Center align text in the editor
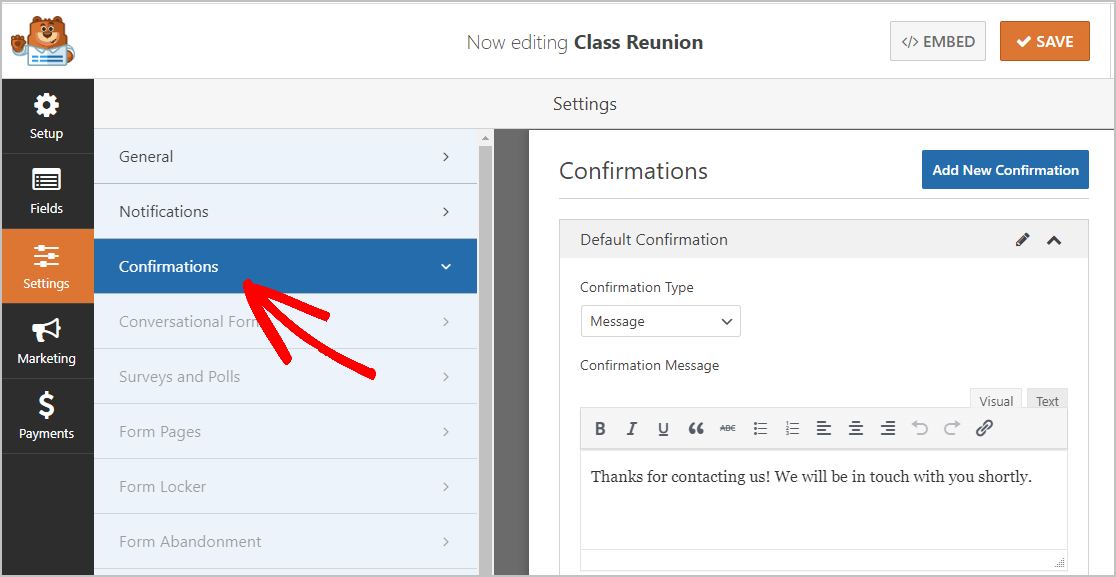 pos(856,428)
